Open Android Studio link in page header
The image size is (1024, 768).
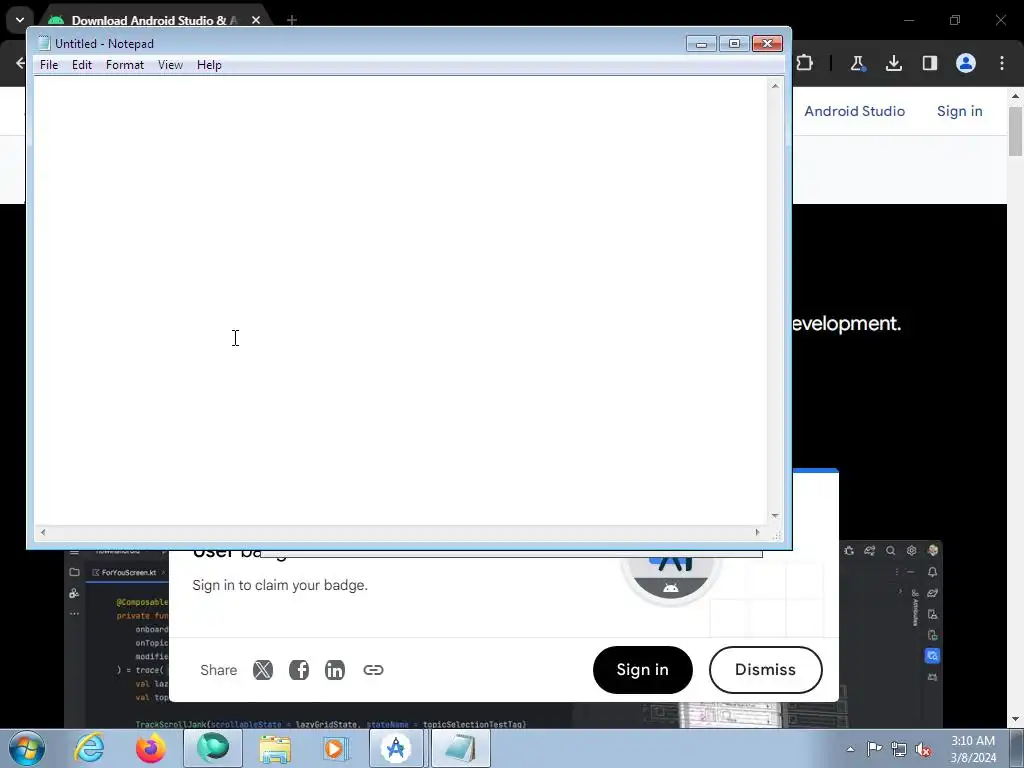[x=854, y=111]
